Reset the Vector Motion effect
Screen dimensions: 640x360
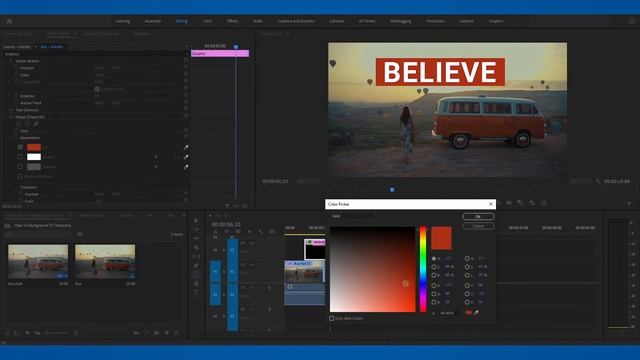click(x=186, y=61)
